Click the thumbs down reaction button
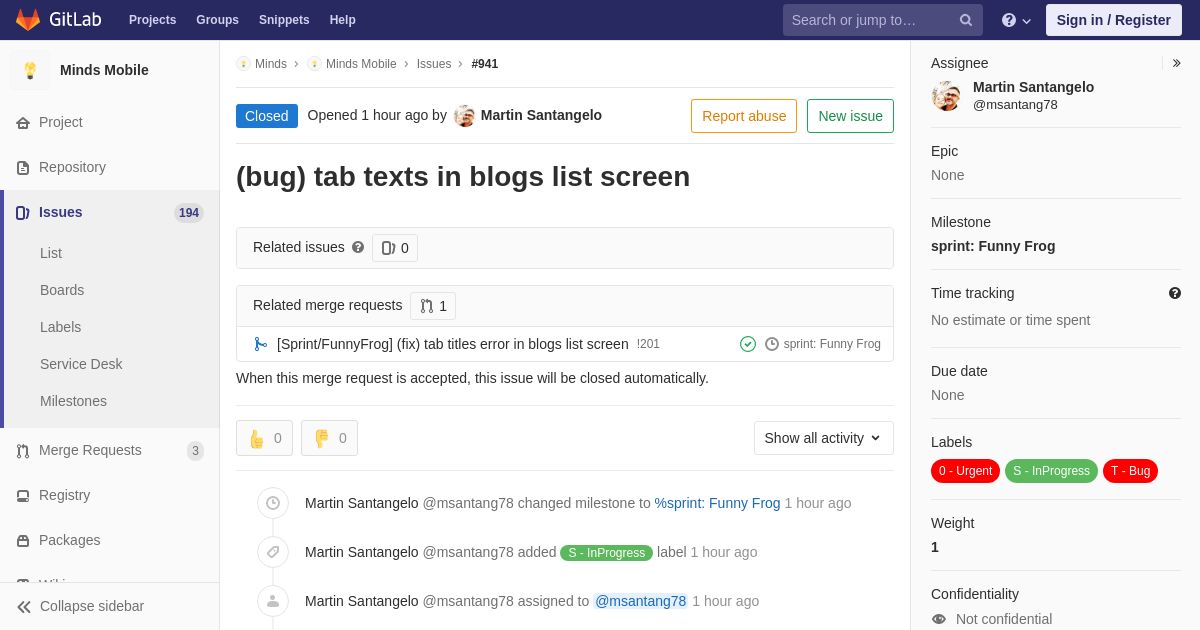 [x=329, y=438]
